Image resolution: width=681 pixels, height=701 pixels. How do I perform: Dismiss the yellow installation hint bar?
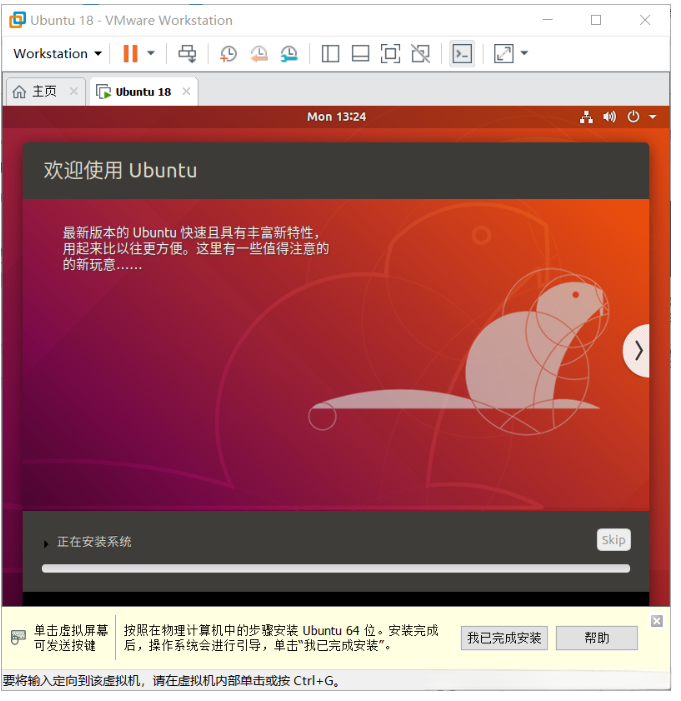tap(656, 621)
